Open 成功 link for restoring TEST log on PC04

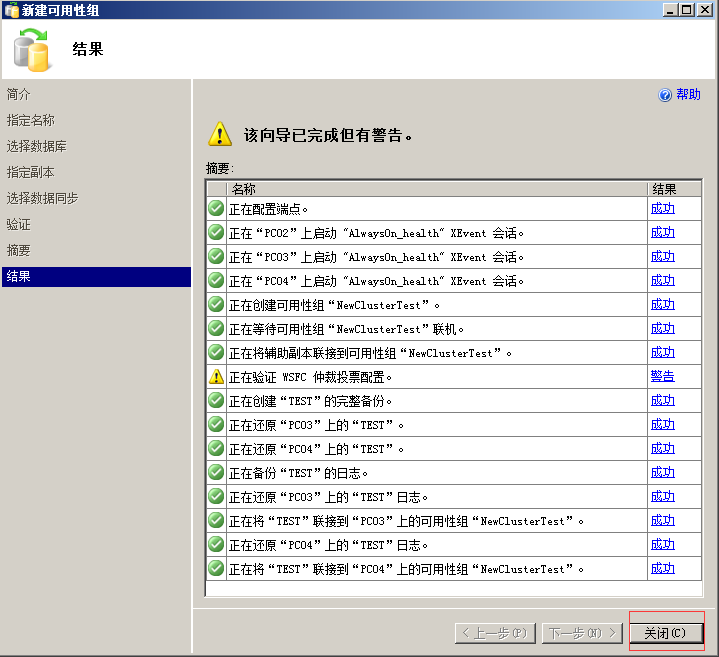[x=662, y=545]
